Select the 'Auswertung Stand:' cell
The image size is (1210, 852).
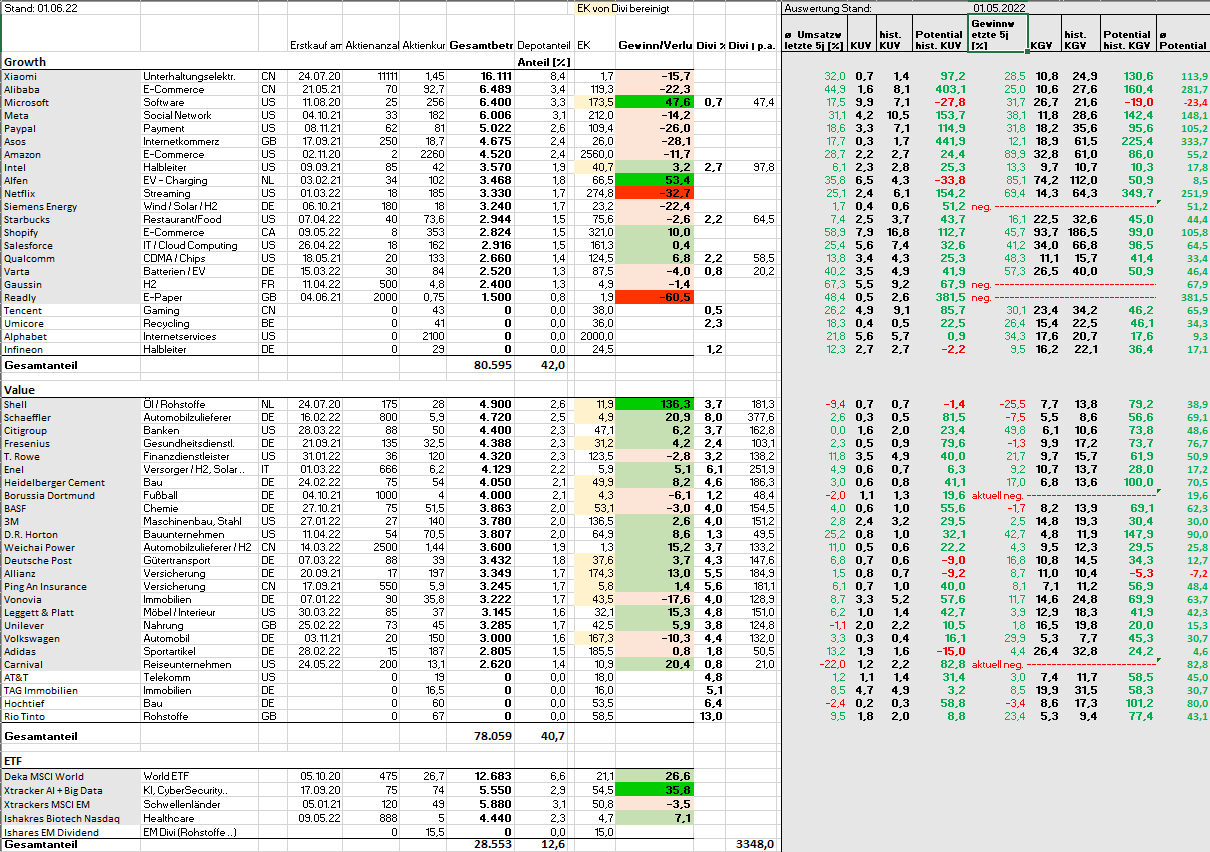coord(826,8)
